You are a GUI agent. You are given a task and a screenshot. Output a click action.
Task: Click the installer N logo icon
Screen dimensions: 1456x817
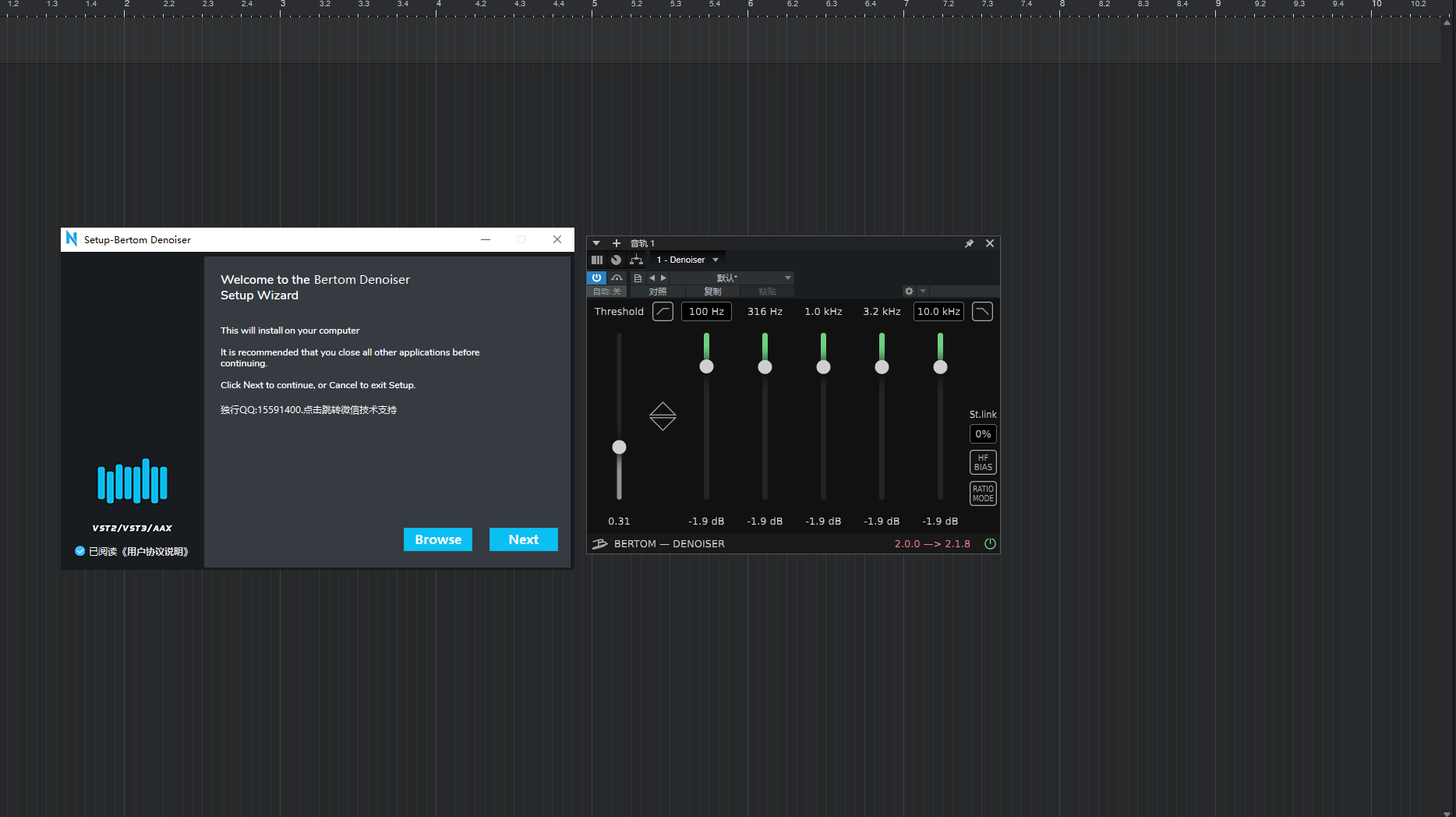[72, 239]
